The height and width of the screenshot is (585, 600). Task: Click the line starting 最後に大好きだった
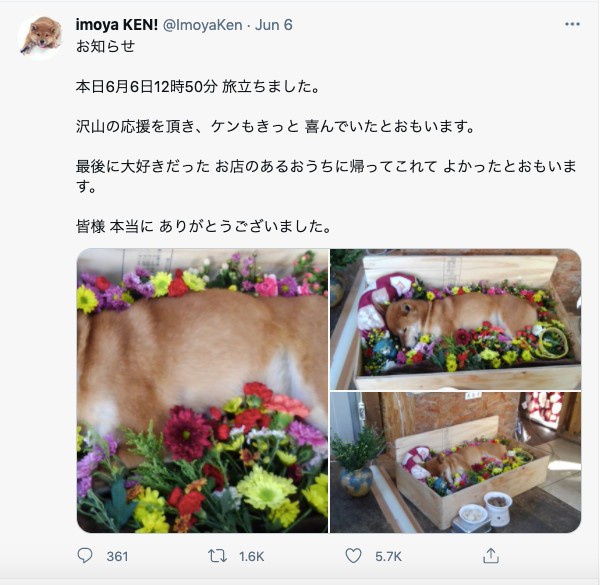pyautogui.click(x=326, y=176)
